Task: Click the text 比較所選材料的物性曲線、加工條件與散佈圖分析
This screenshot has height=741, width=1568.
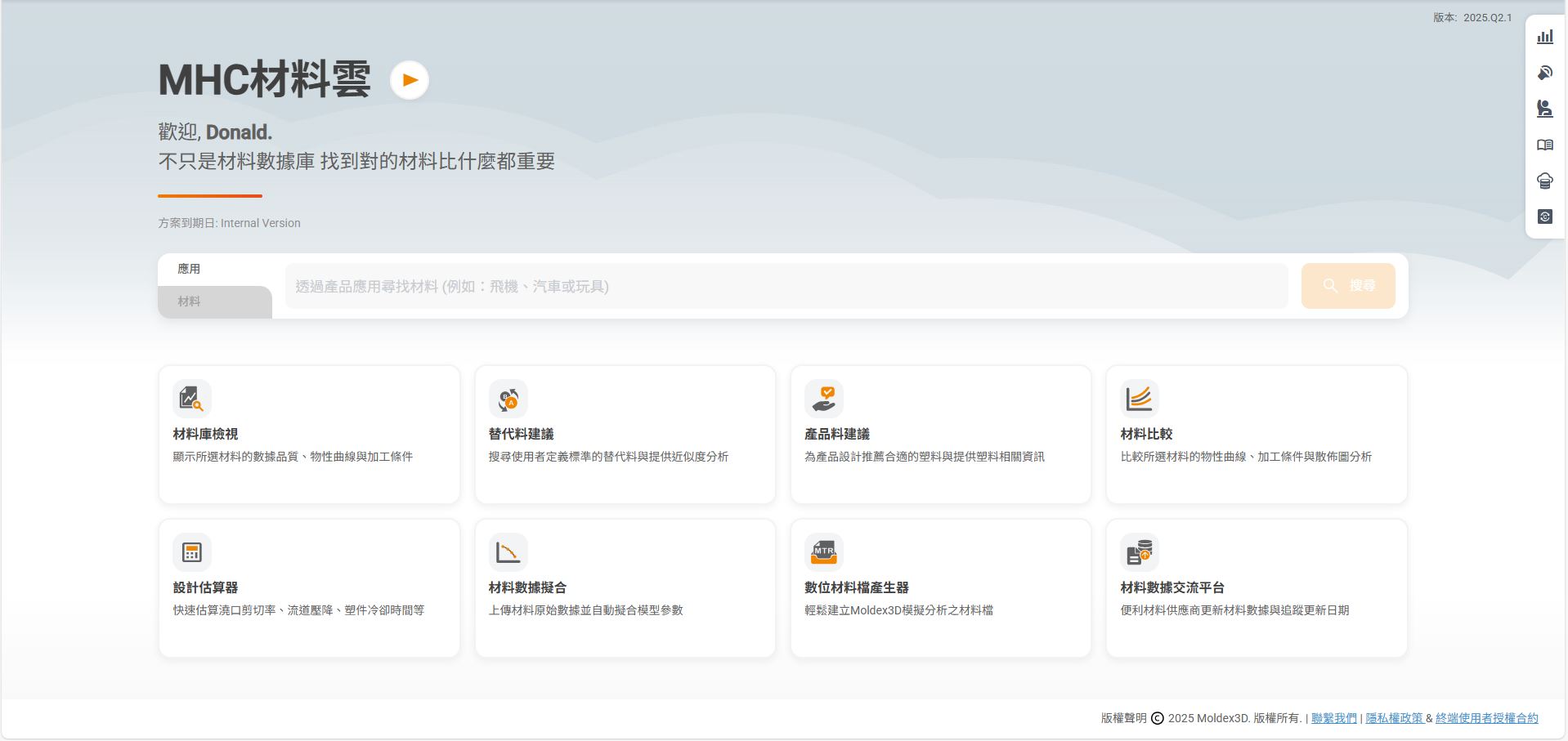Action: click(1246, 457)
